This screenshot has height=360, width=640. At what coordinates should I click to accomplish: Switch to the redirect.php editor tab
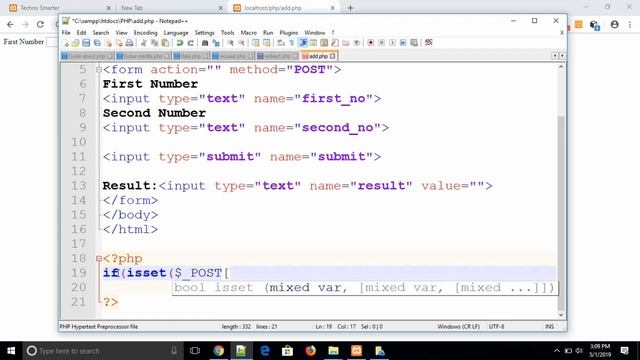pyautogui.click(x=277, y=56)
